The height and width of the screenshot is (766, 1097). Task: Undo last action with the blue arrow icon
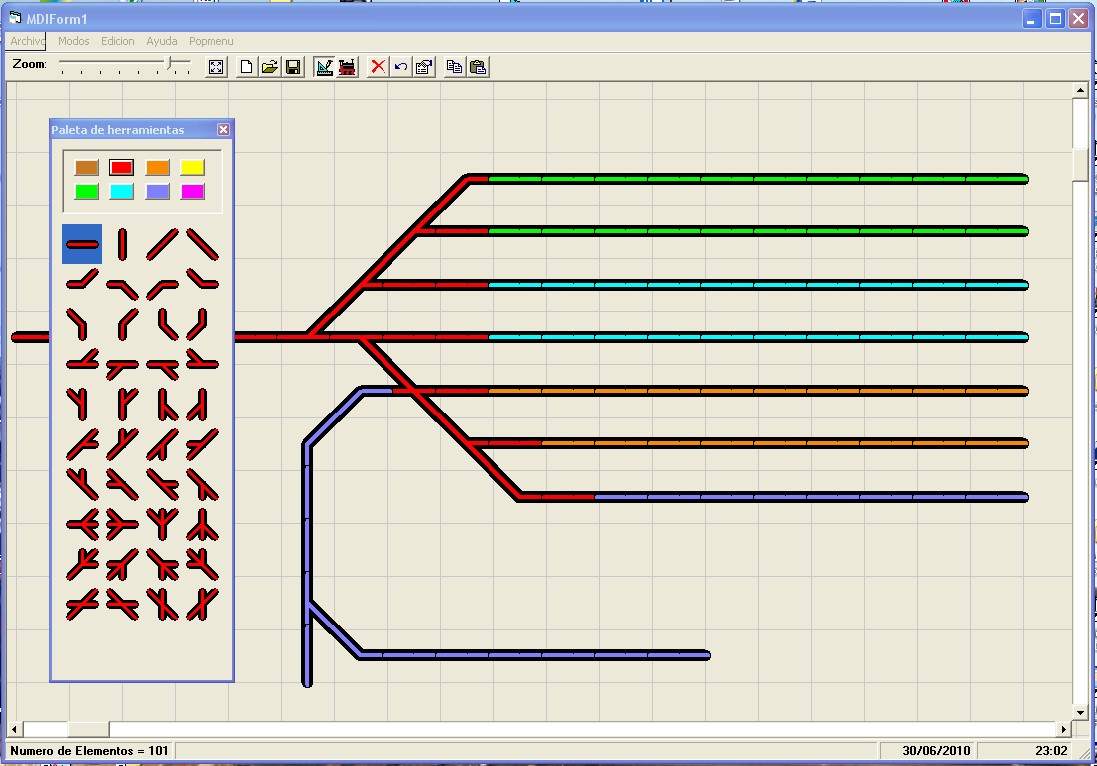point(401,67)
